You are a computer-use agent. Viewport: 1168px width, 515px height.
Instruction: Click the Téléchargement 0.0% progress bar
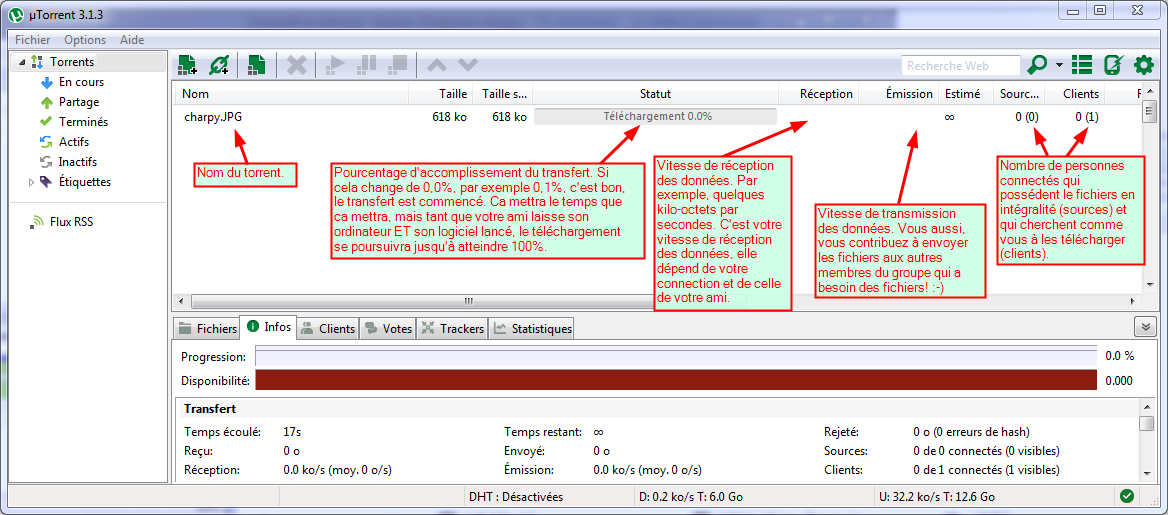(656, 117)
